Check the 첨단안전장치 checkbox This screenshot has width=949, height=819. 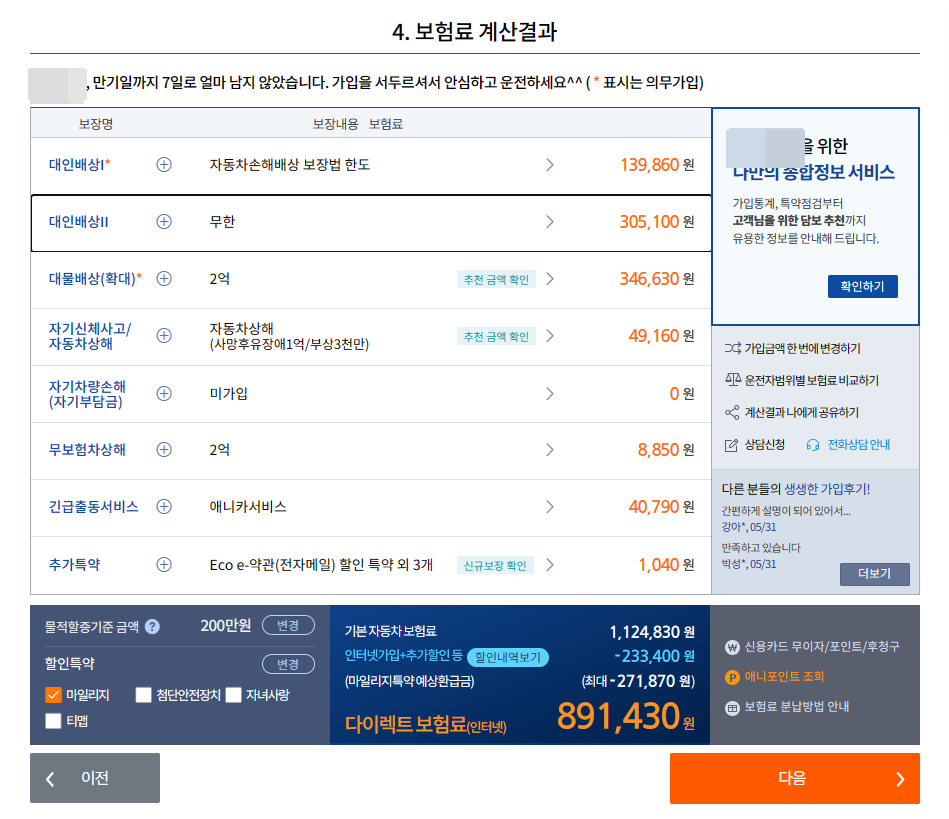pos(143,695)
